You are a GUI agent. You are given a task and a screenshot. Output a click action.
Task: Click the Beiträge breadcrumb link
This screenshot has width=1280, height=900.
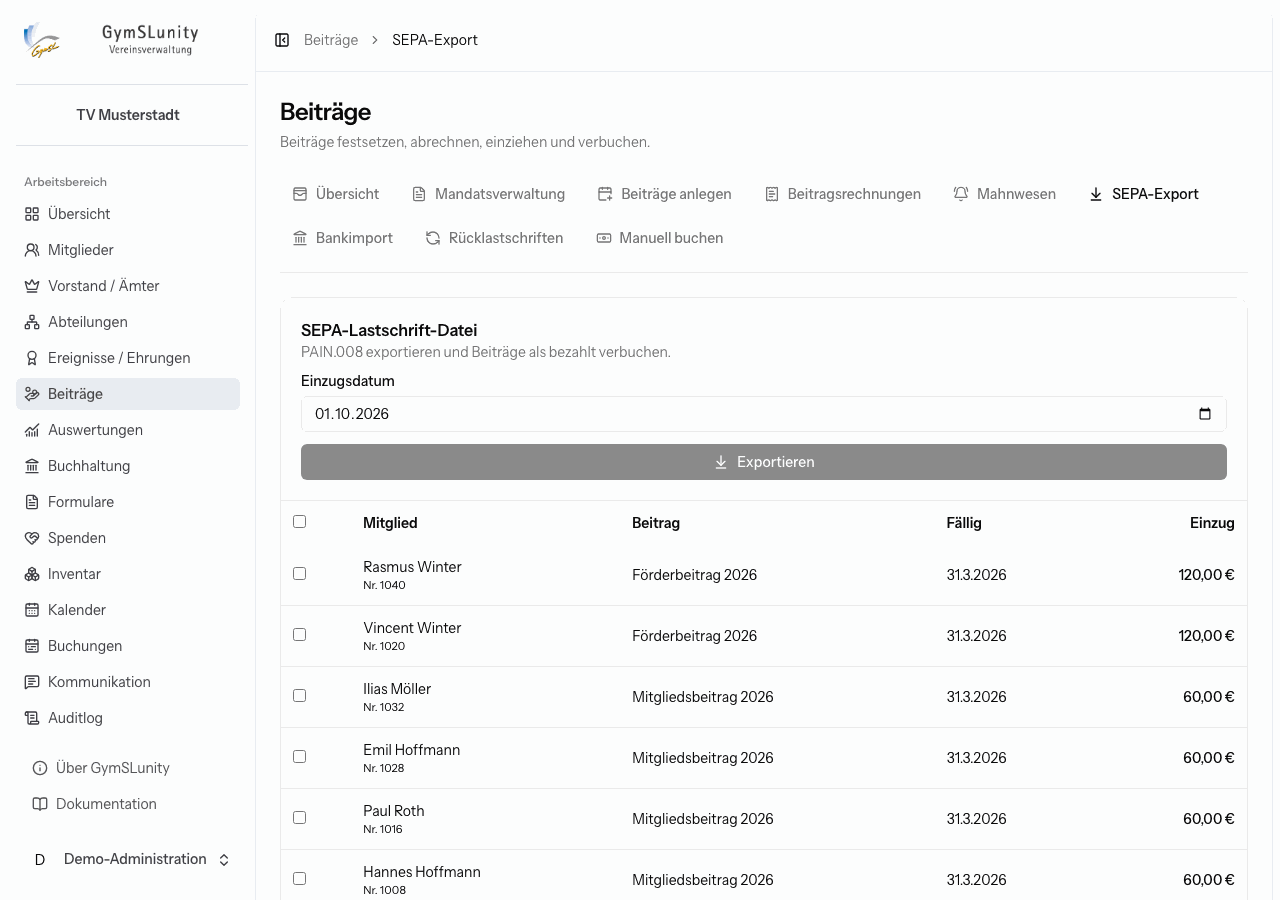click(x=331, y=40)
